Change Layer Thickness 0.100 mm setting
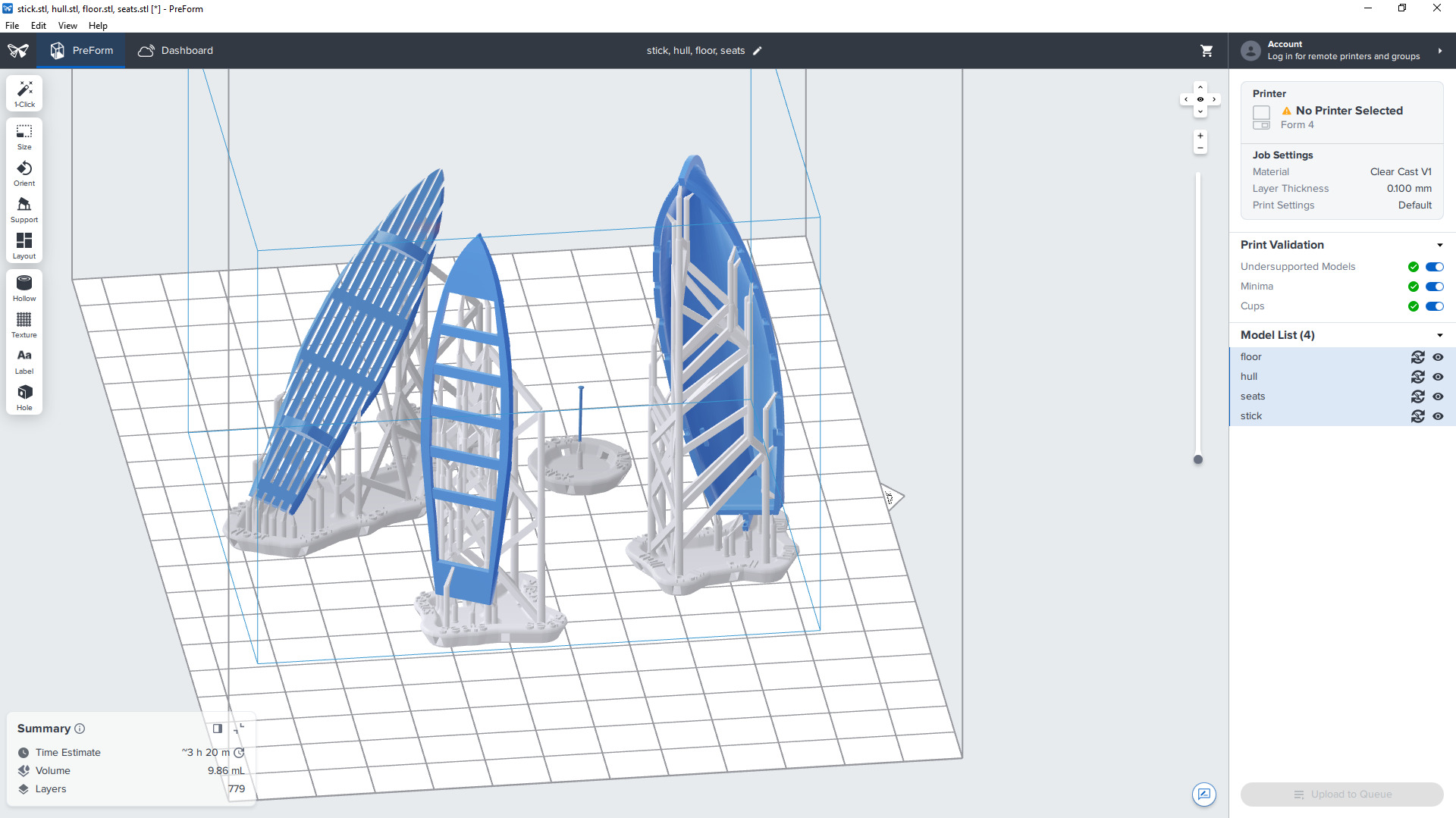1456x818 pixels. click(1409, 189)
